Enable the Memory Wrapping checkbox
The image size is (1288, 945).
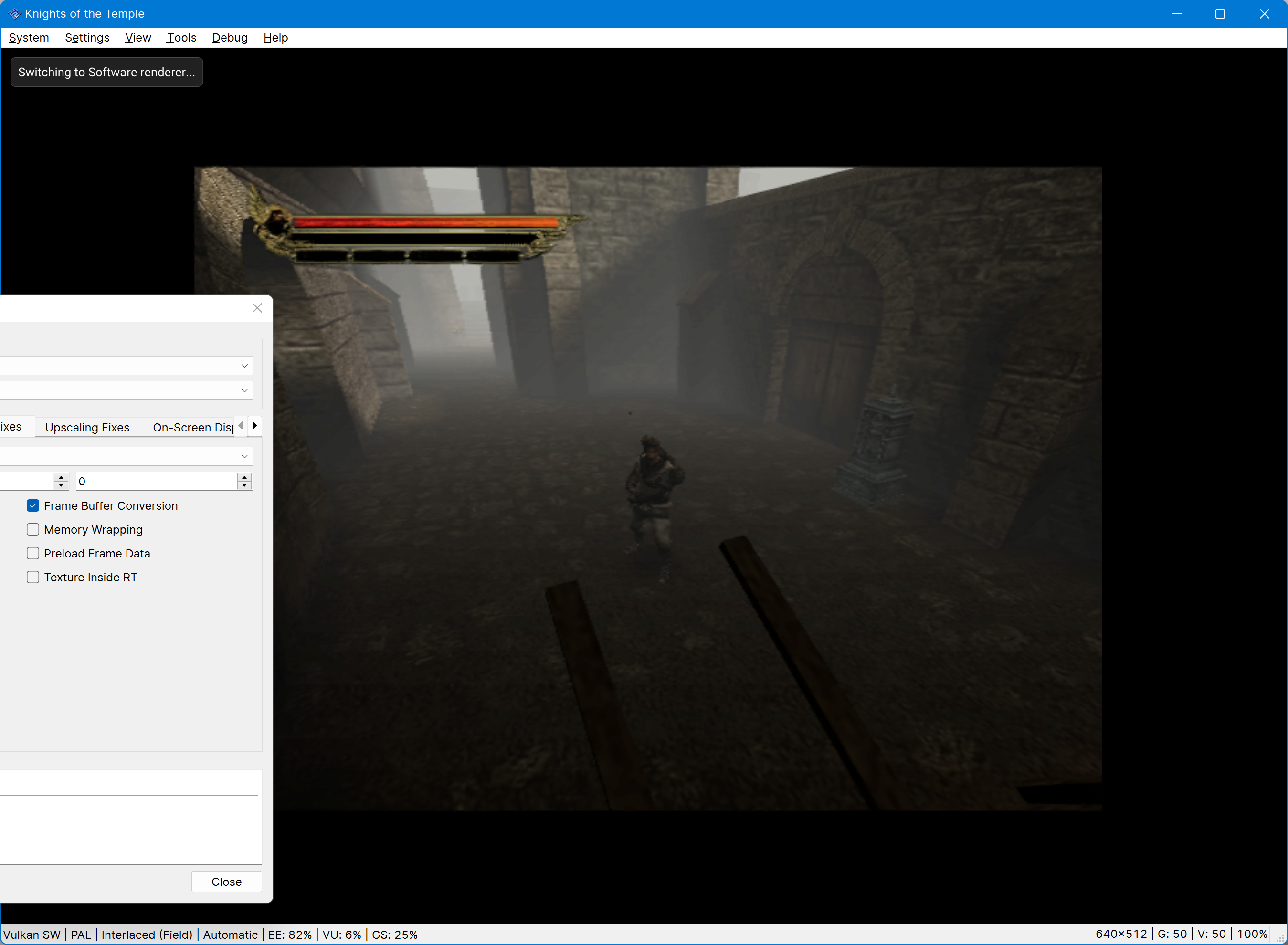coord(32,529)
